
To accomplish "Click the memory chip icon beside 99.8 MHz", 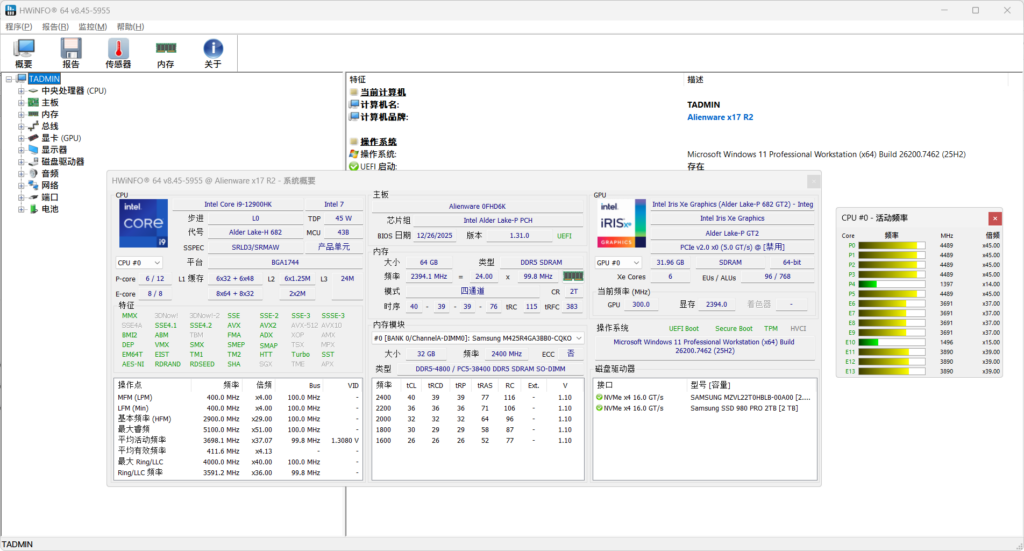I will (x=573, y=276).
